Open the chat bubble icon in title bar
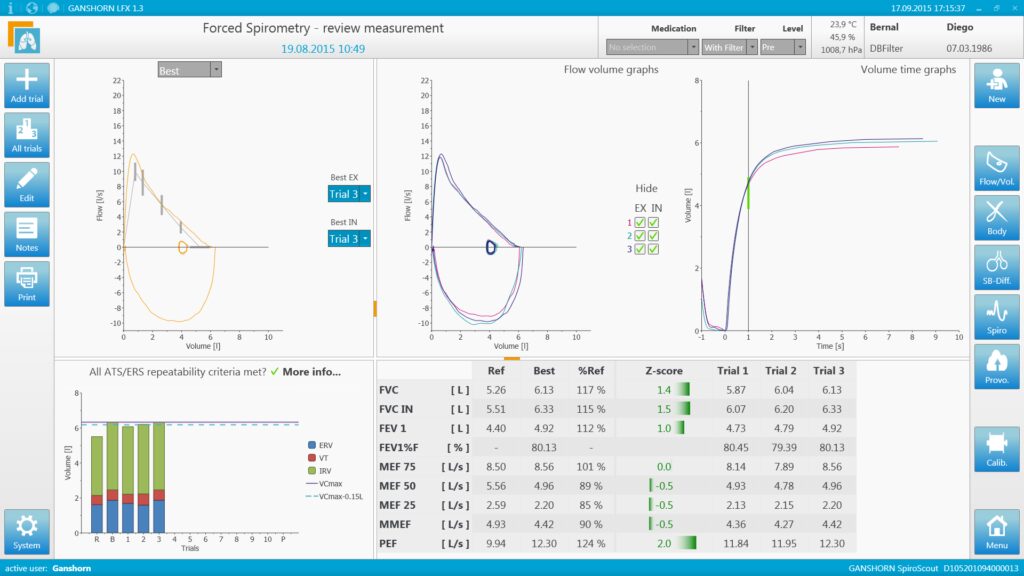 coord(53,8)
